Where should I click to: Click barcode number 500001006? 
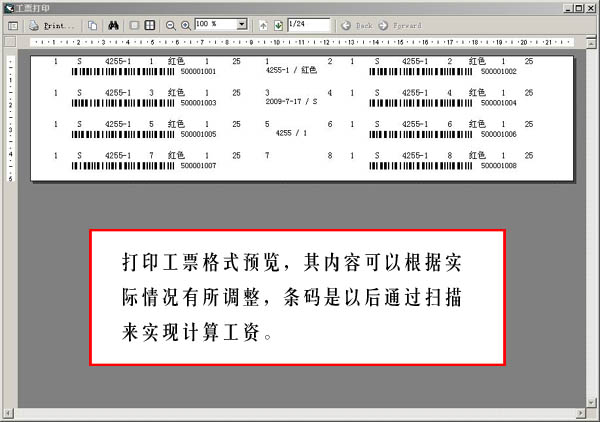pos(499,134)
